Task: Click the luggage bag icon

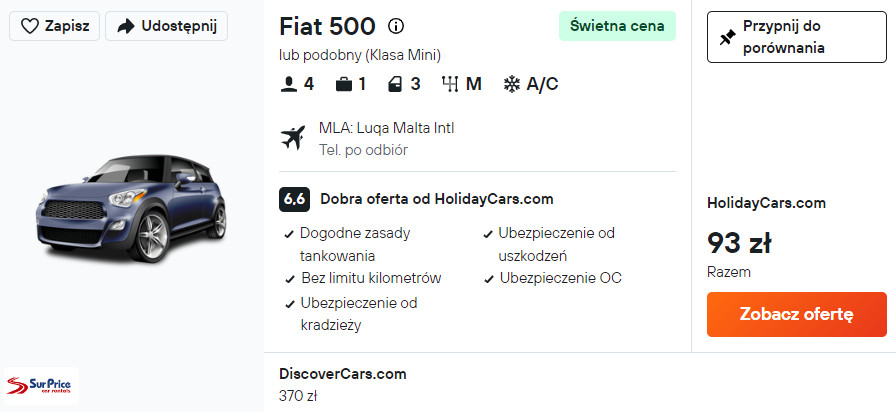Action: tap(344, 84)
